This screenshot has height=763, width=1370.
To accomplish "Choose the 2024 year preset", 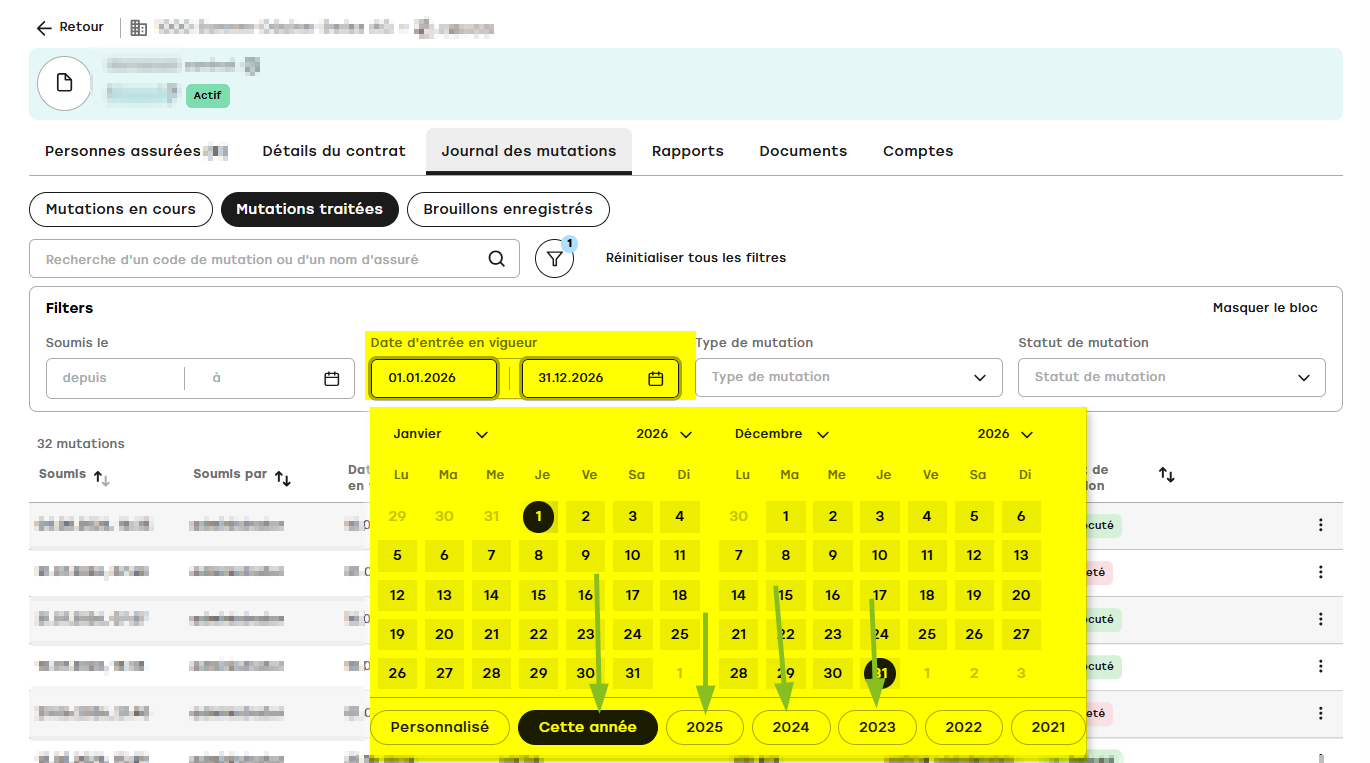I will 791,727.
